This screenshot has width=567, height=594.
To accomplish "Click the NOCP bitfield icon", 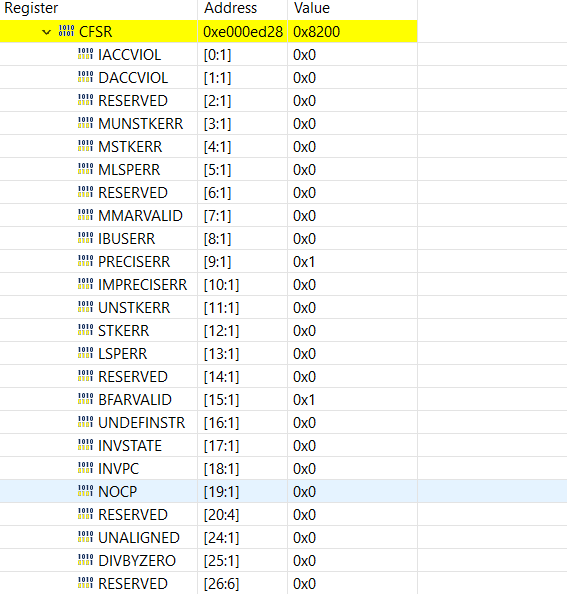I will tap(85, 491).
